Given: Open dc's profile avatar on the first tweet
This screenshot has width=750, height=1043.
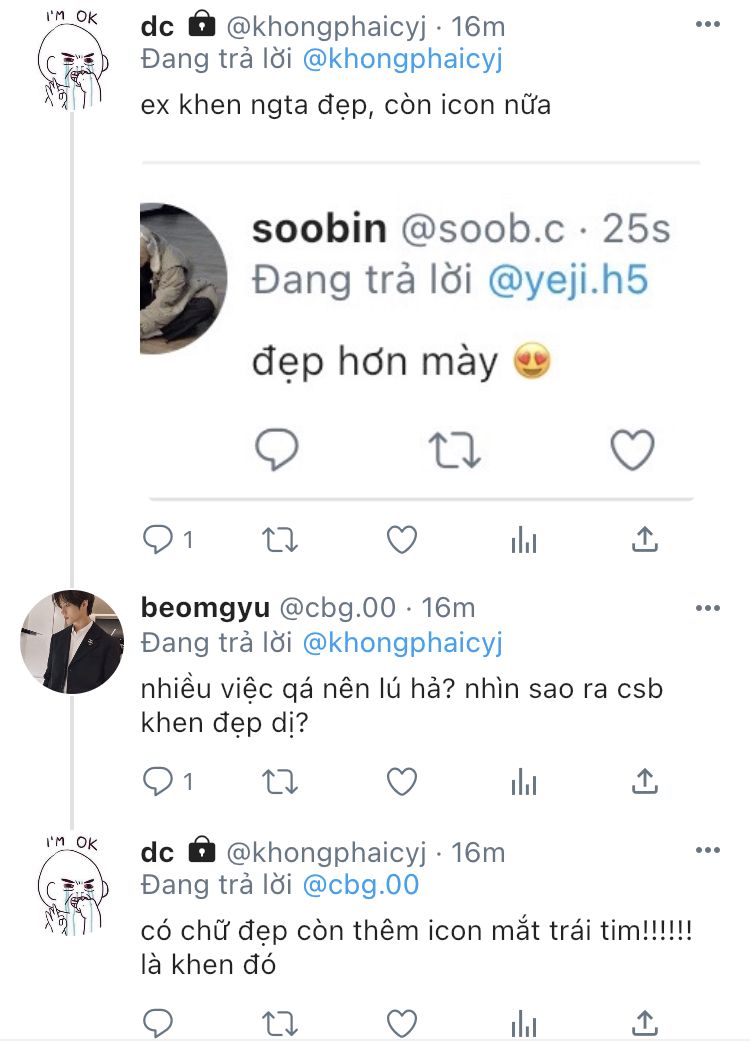Looking at the screenshot, I should coord(72,60).
